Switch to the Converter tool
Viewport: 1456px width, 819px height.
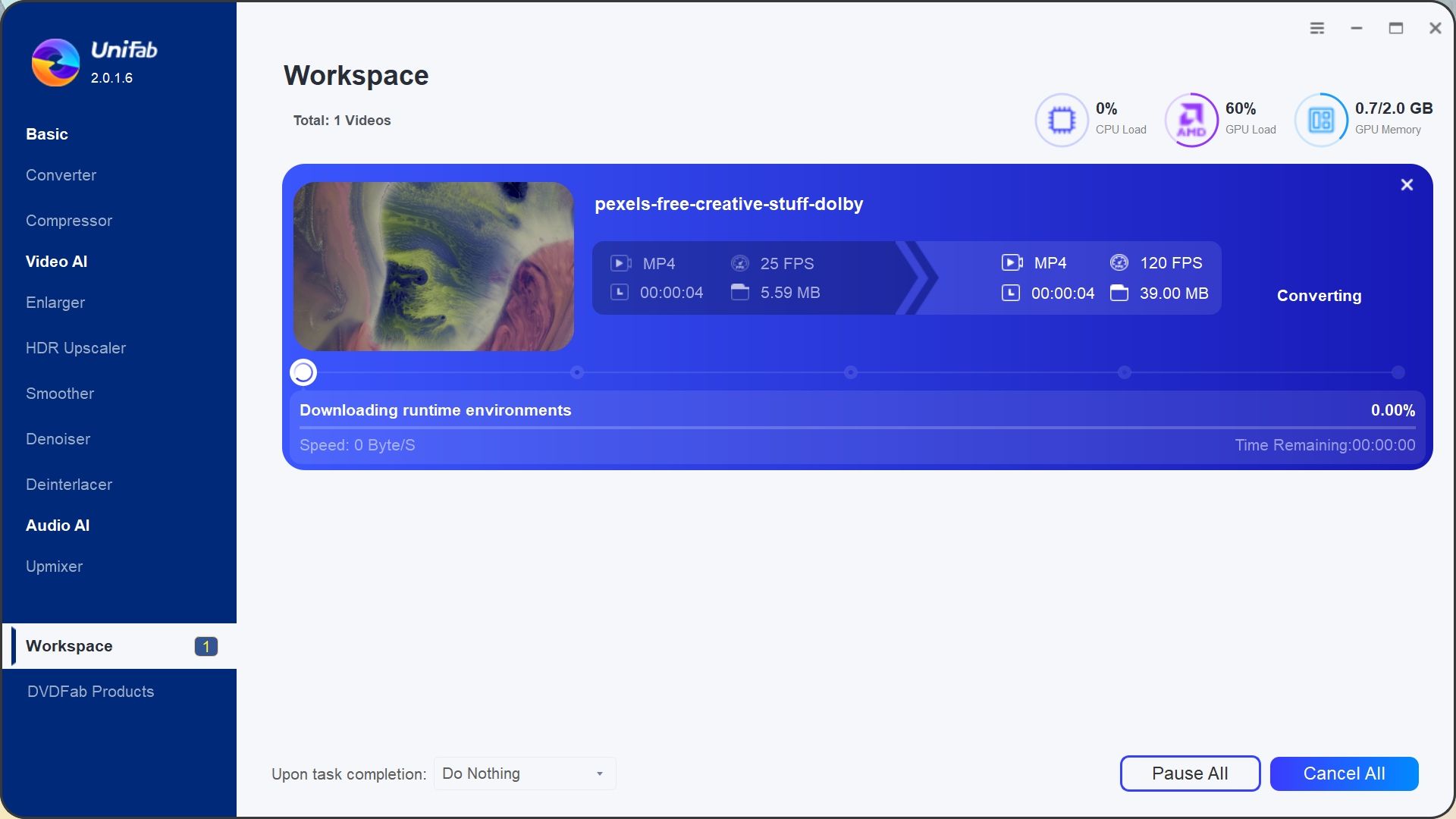point(61,175)
